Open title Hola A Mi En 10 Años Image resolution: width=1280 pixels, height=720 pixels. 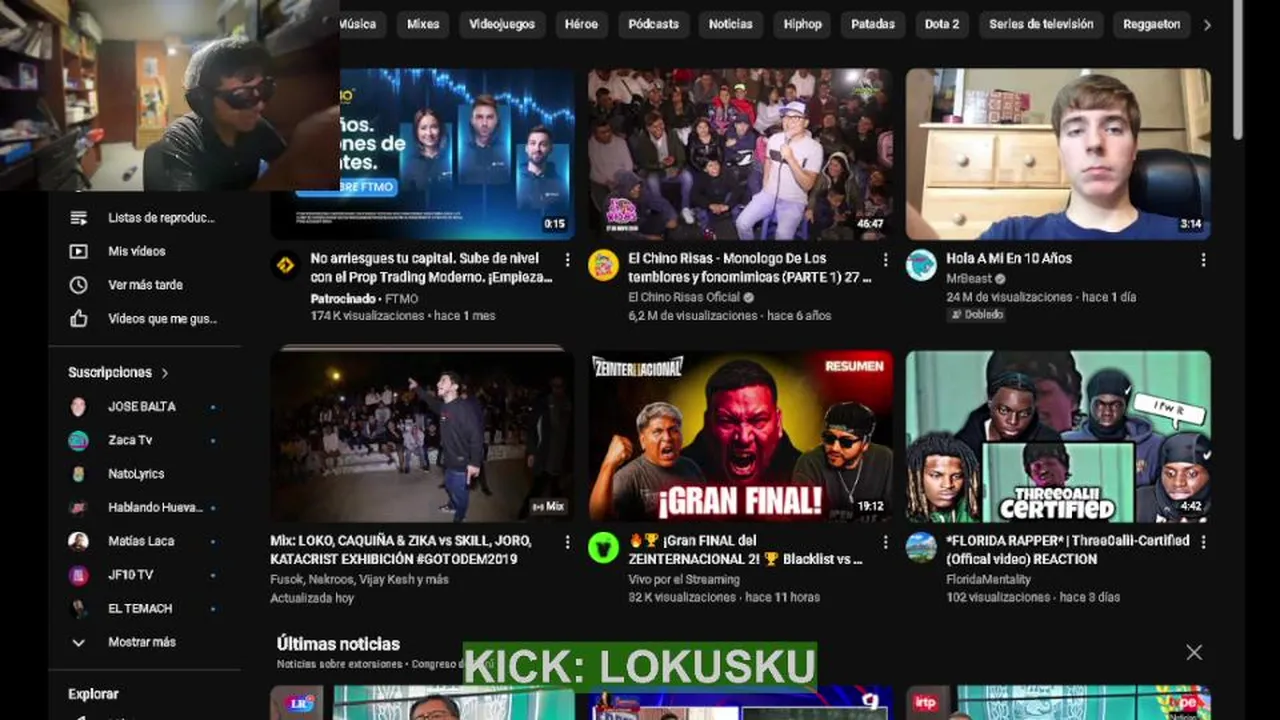pyautogui.click(x=1009, y=258)
